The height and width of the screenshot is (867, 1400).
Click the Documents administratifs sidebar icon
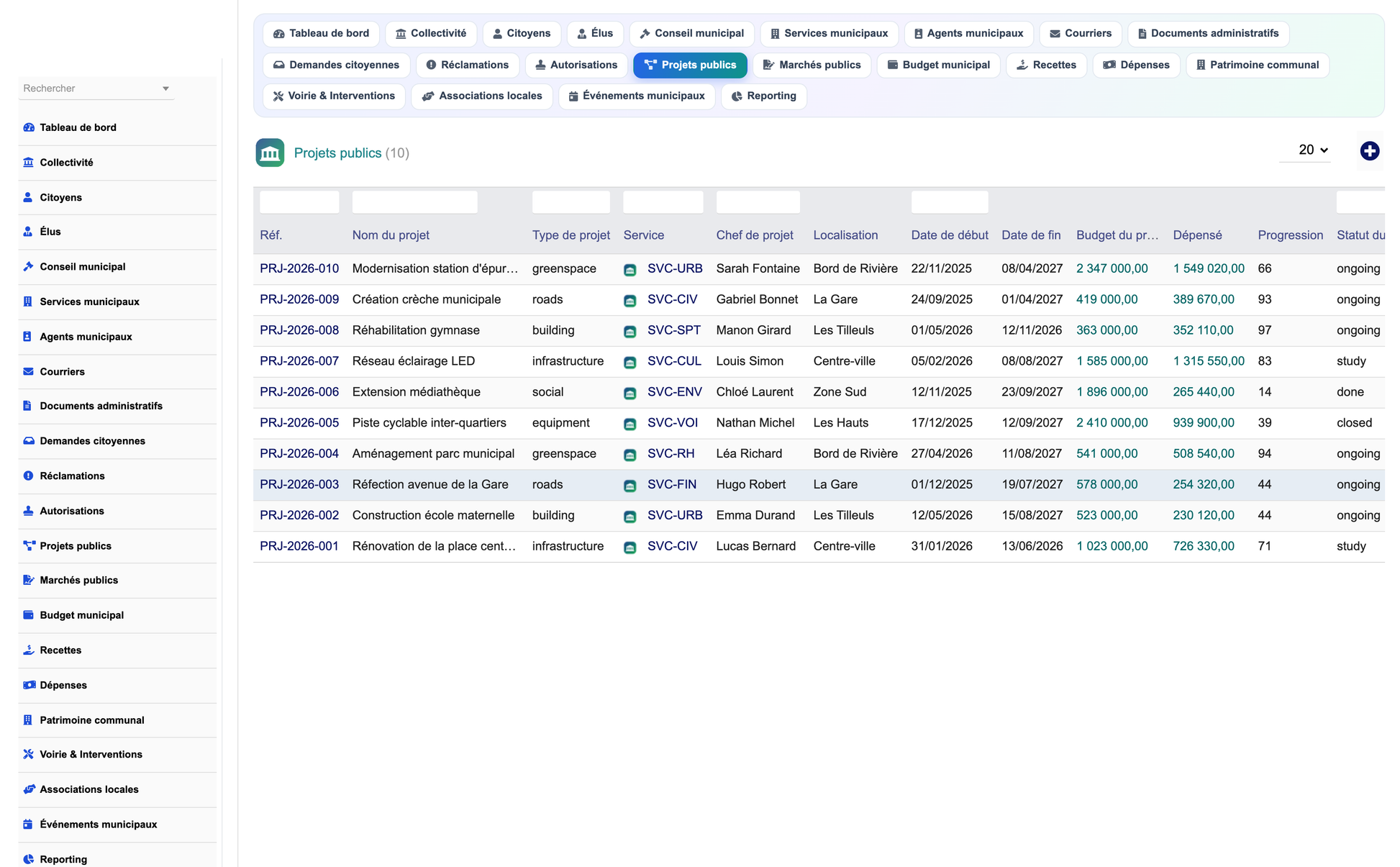point(28,406)
